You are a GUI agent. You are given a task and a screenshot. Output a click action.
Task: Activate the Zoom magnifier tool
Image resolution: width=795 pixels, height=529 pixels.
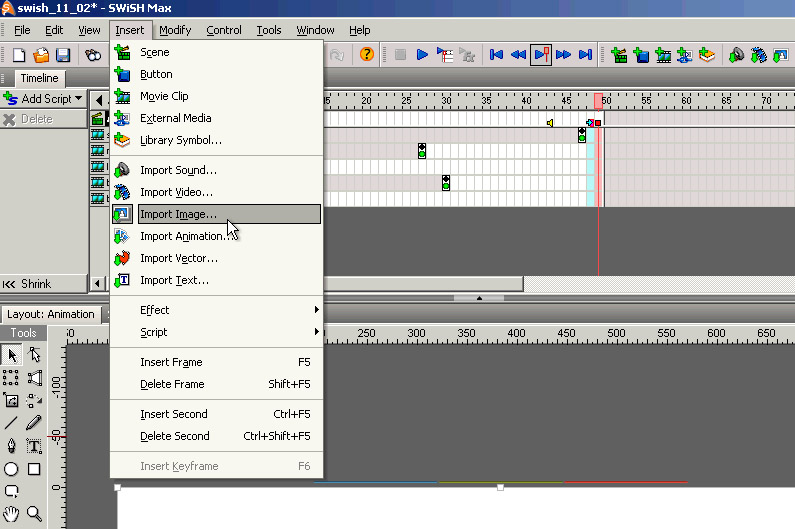(x=34, y=514)
